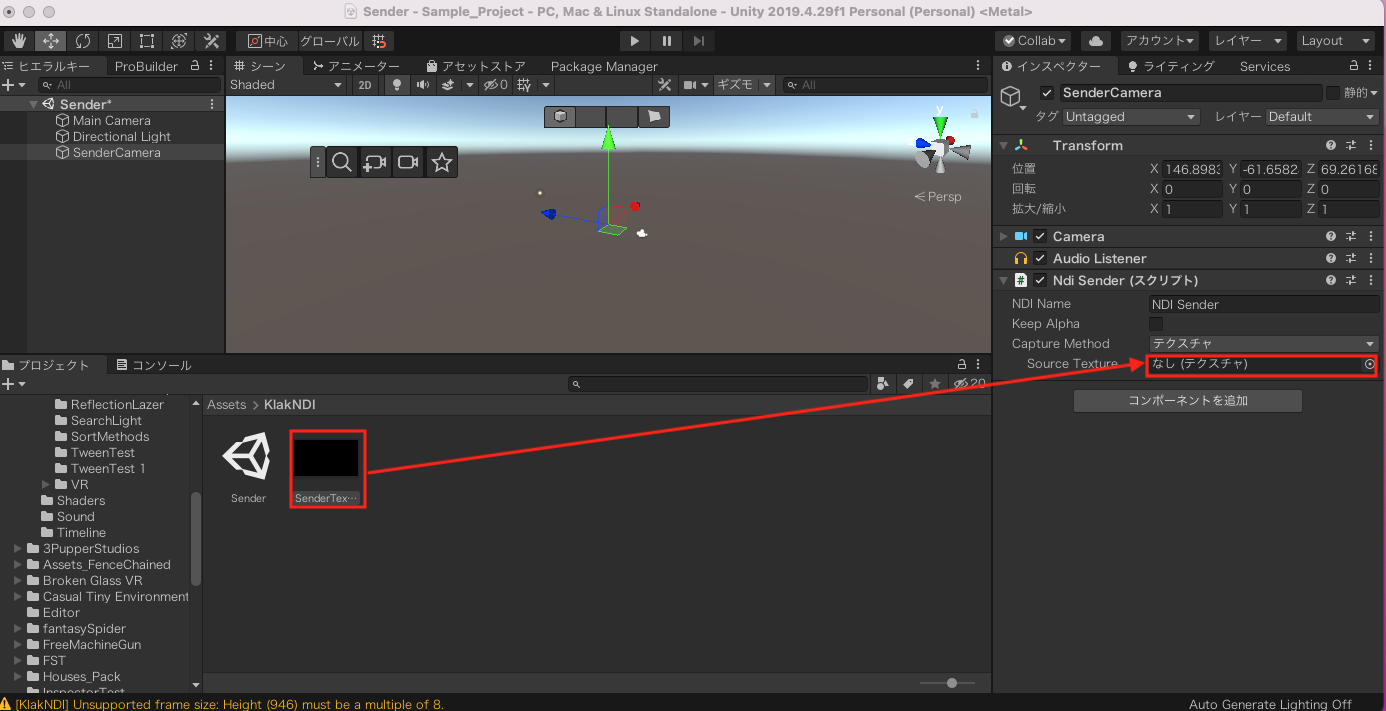
Task: Enable the Static checkbox
Action: coord(1333,93)
